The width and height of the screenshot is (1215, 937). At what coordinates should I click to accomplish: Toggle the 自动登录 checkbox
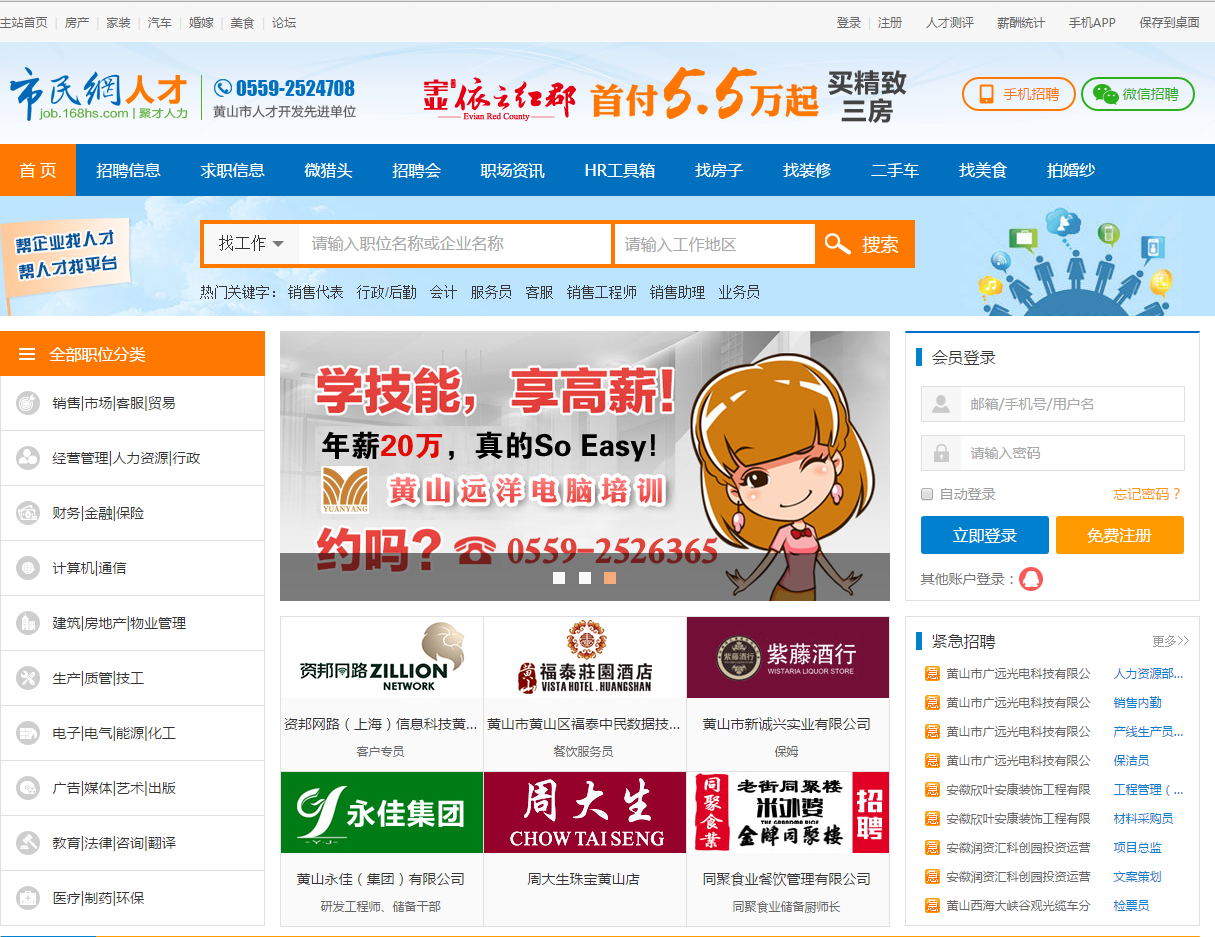tap(927, 494)
